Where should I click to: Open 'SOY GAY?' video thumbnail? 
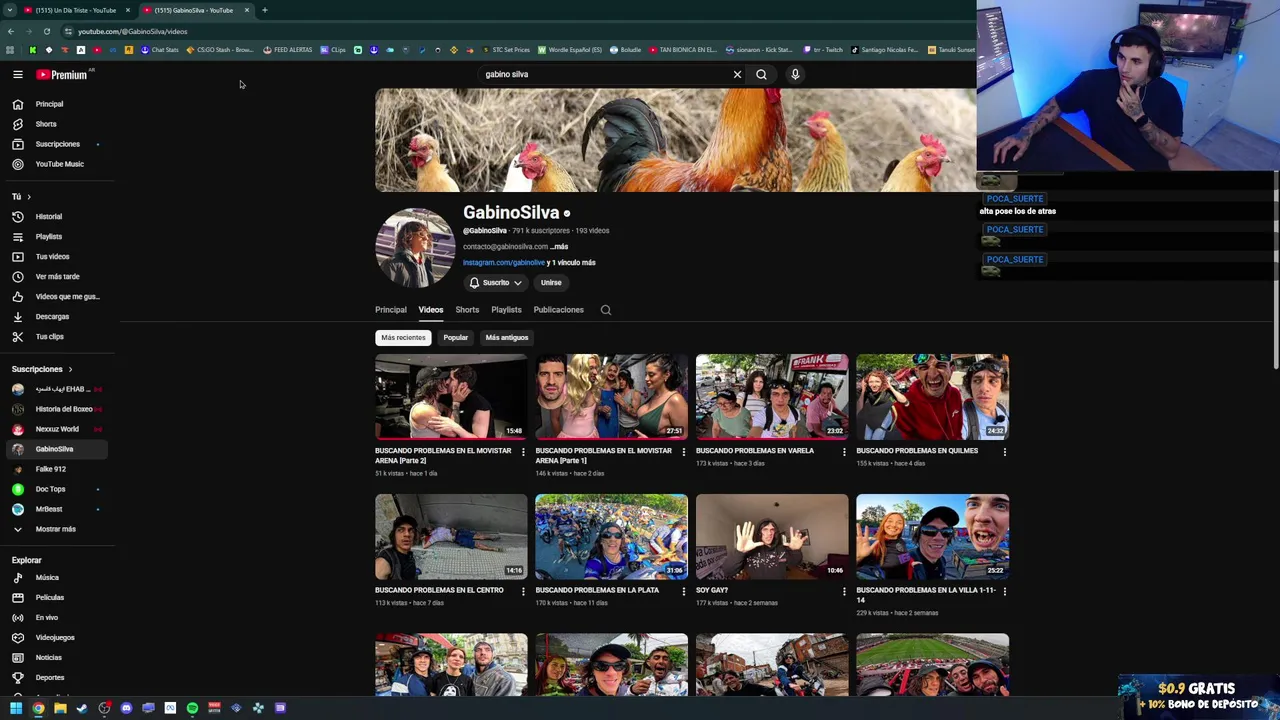point(772,537)
